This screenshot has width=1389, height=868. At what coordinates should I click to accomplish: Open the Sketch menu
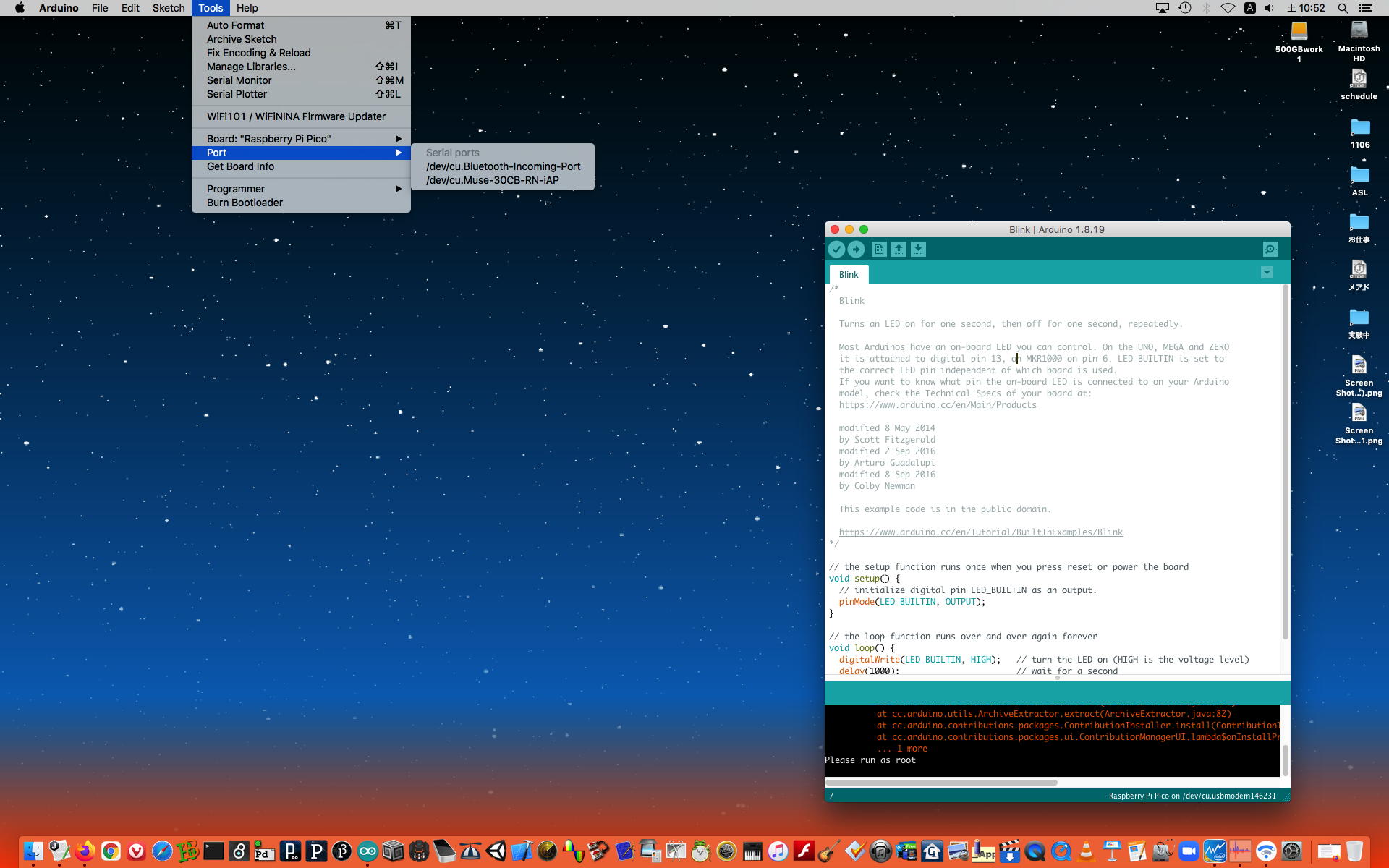[168, 8]
